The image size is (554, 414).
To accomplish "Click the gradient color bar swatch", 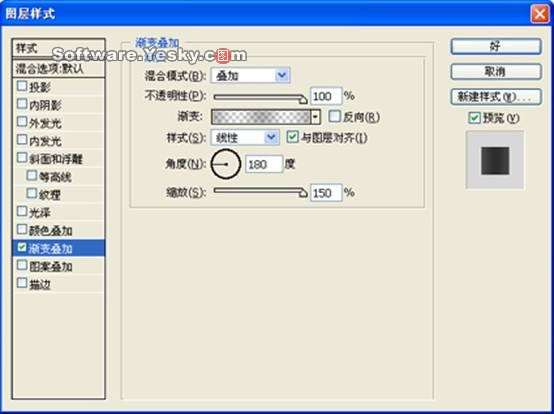I will (261, 117).
